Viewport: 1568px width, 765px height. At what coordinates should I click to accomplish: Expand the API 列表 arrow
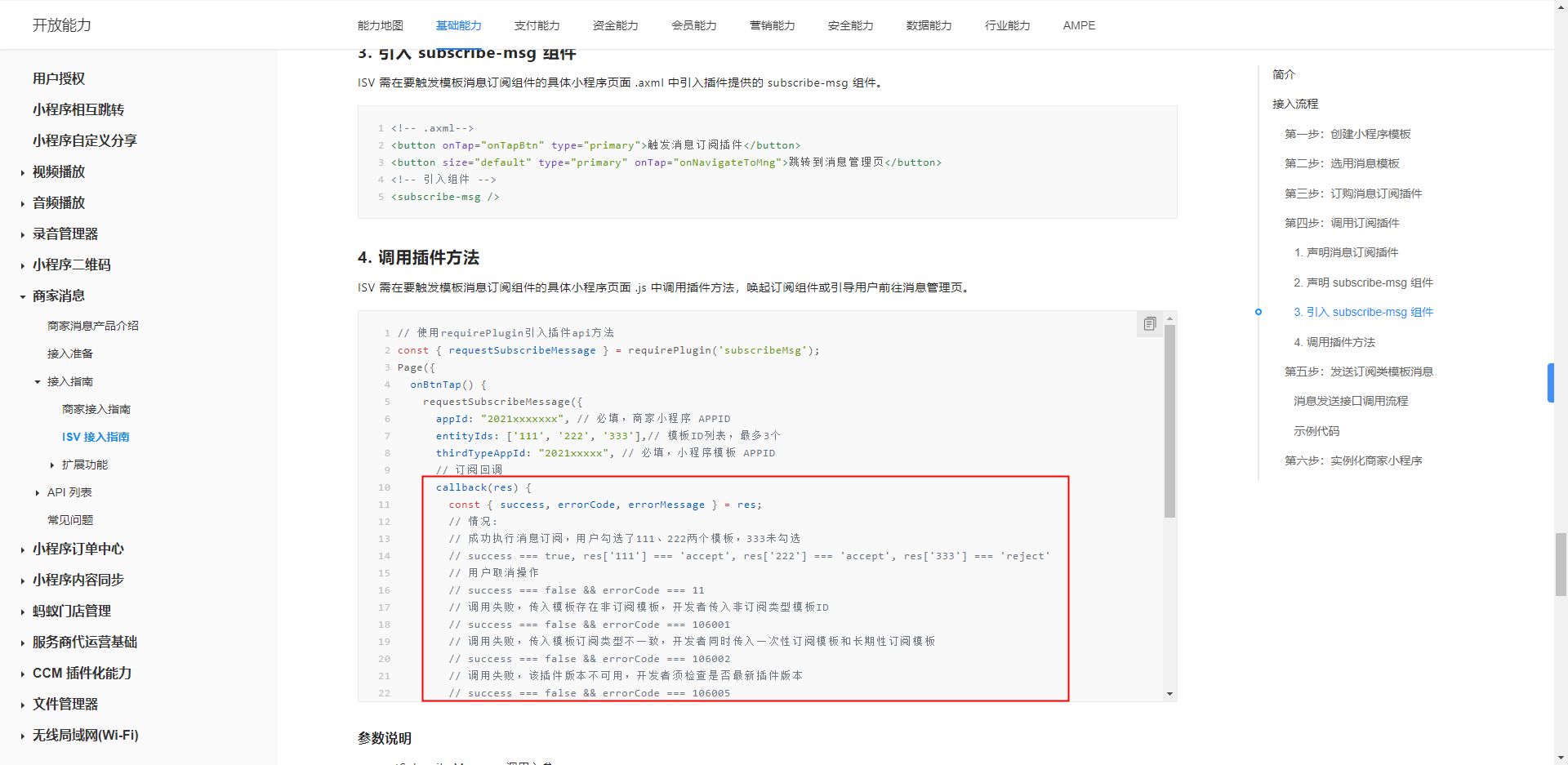(x=38, y=492)
